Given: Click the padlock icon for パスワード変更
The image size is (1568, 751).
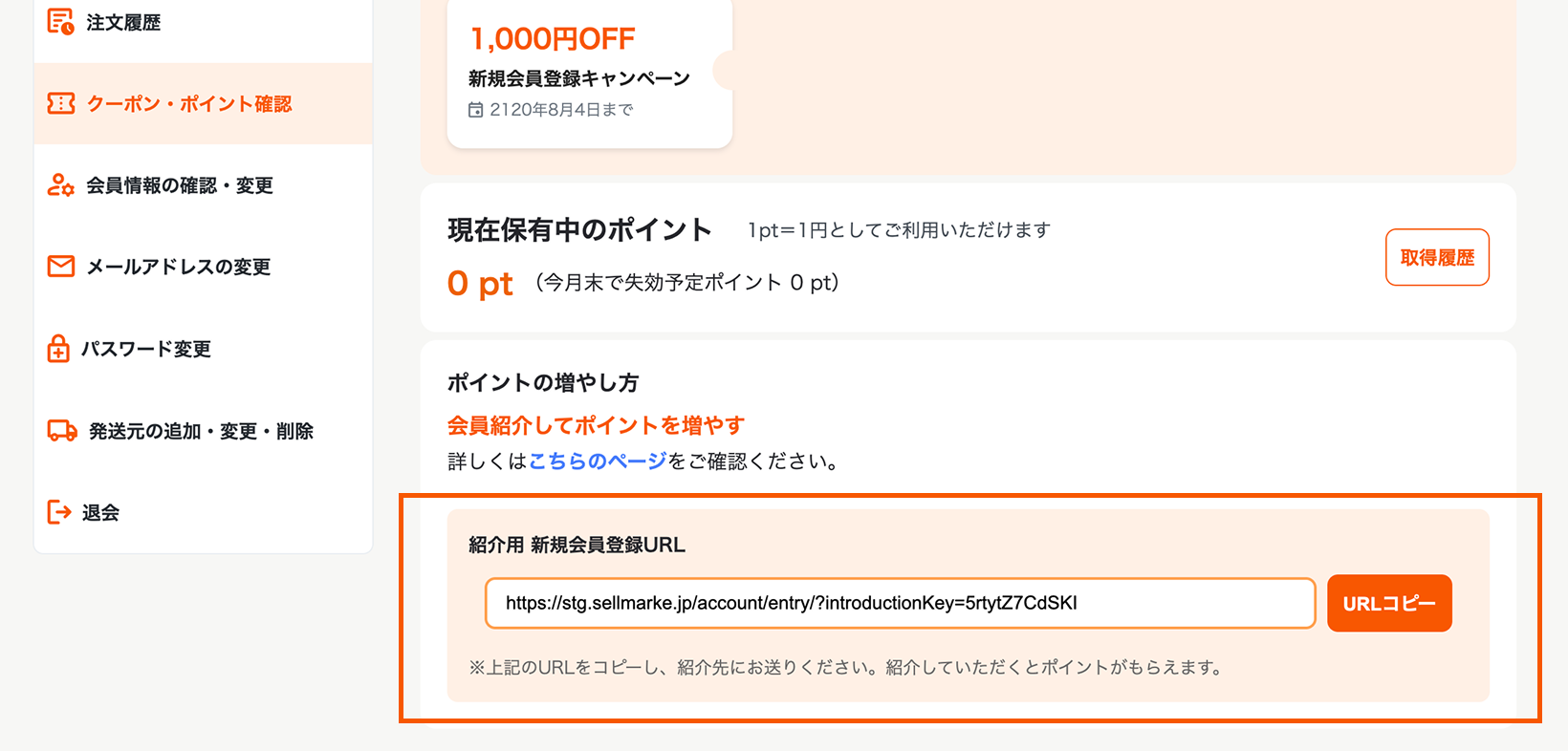Looking at the screenshot, I should coord(59,349).
